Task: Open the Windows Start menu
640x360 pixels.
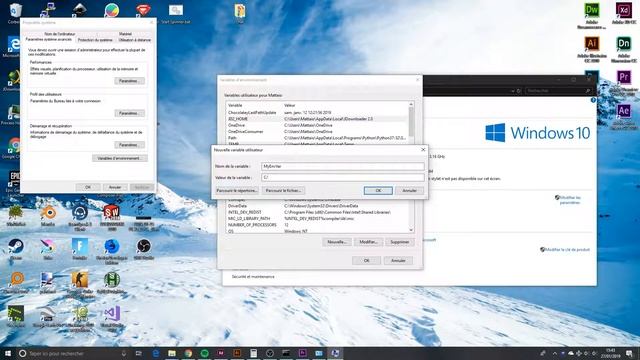Action: coord(7,353)
